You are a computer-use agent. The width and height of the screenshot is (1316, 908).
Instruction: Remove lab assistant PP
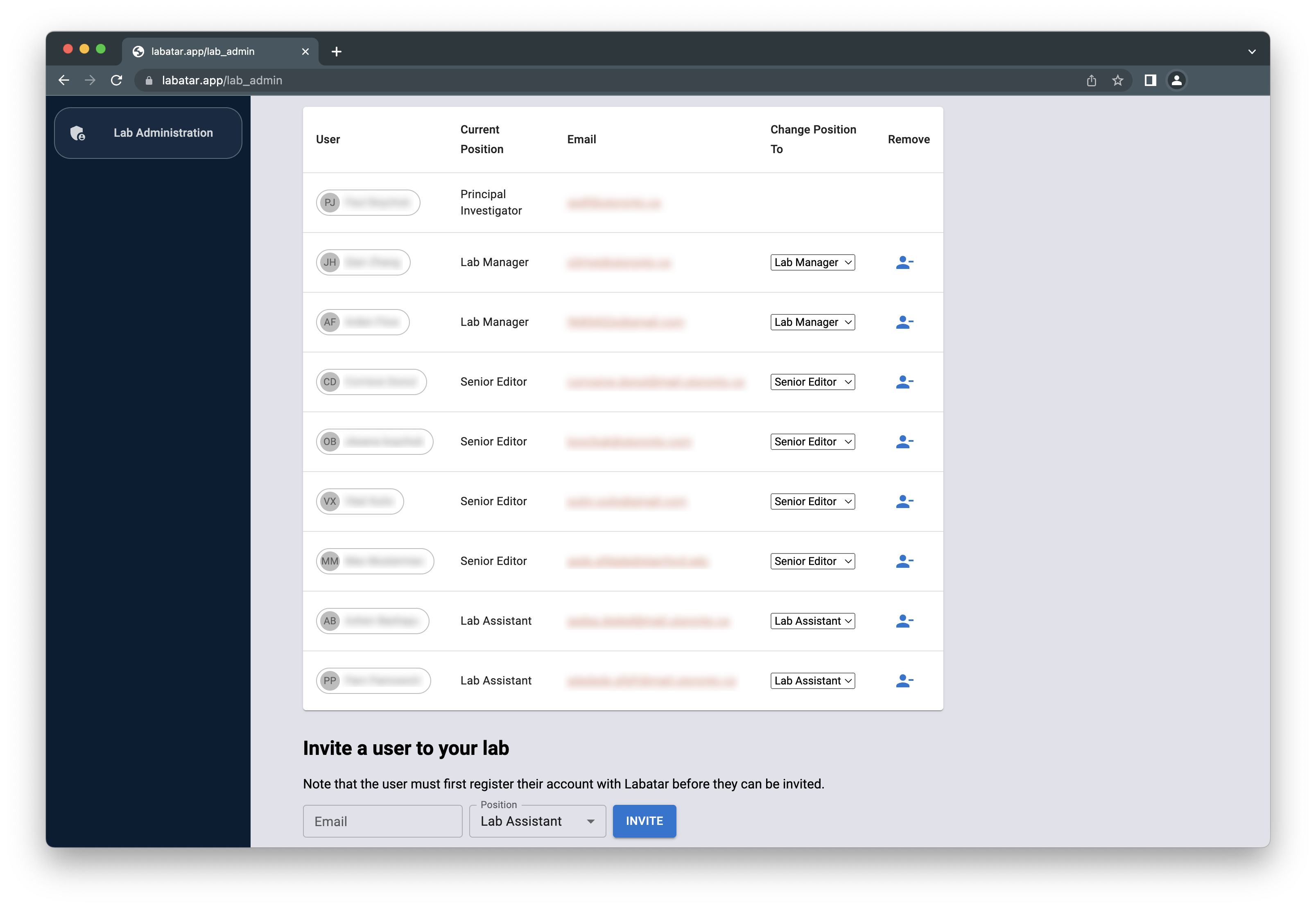click(904, 680)
